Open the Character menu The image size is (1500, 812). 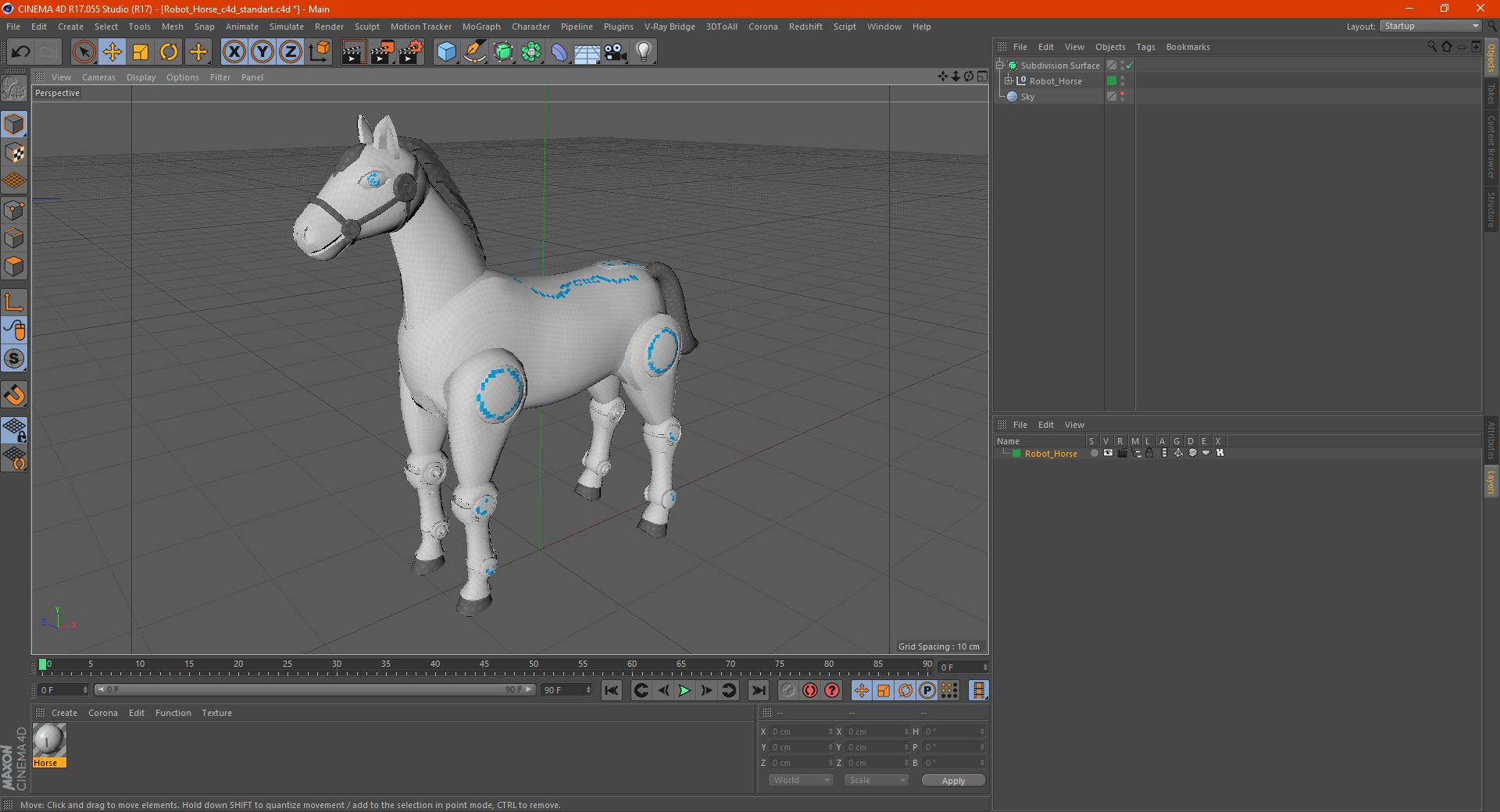(x=530, y=27)
